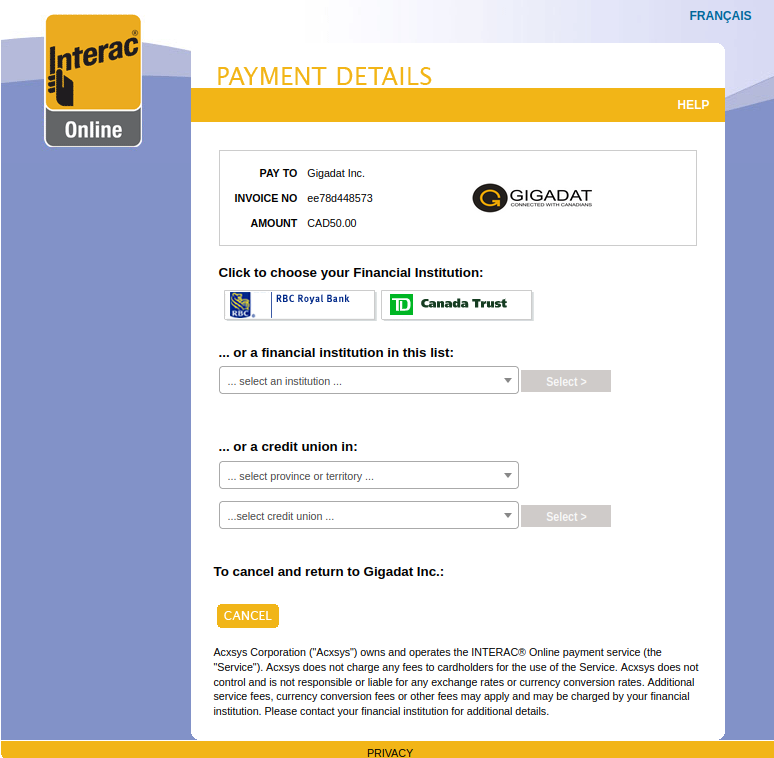The width and height of the screenshot is (774, 758).
Task: Choose RBC Royal Bank as institution
Action: point(300,305)
